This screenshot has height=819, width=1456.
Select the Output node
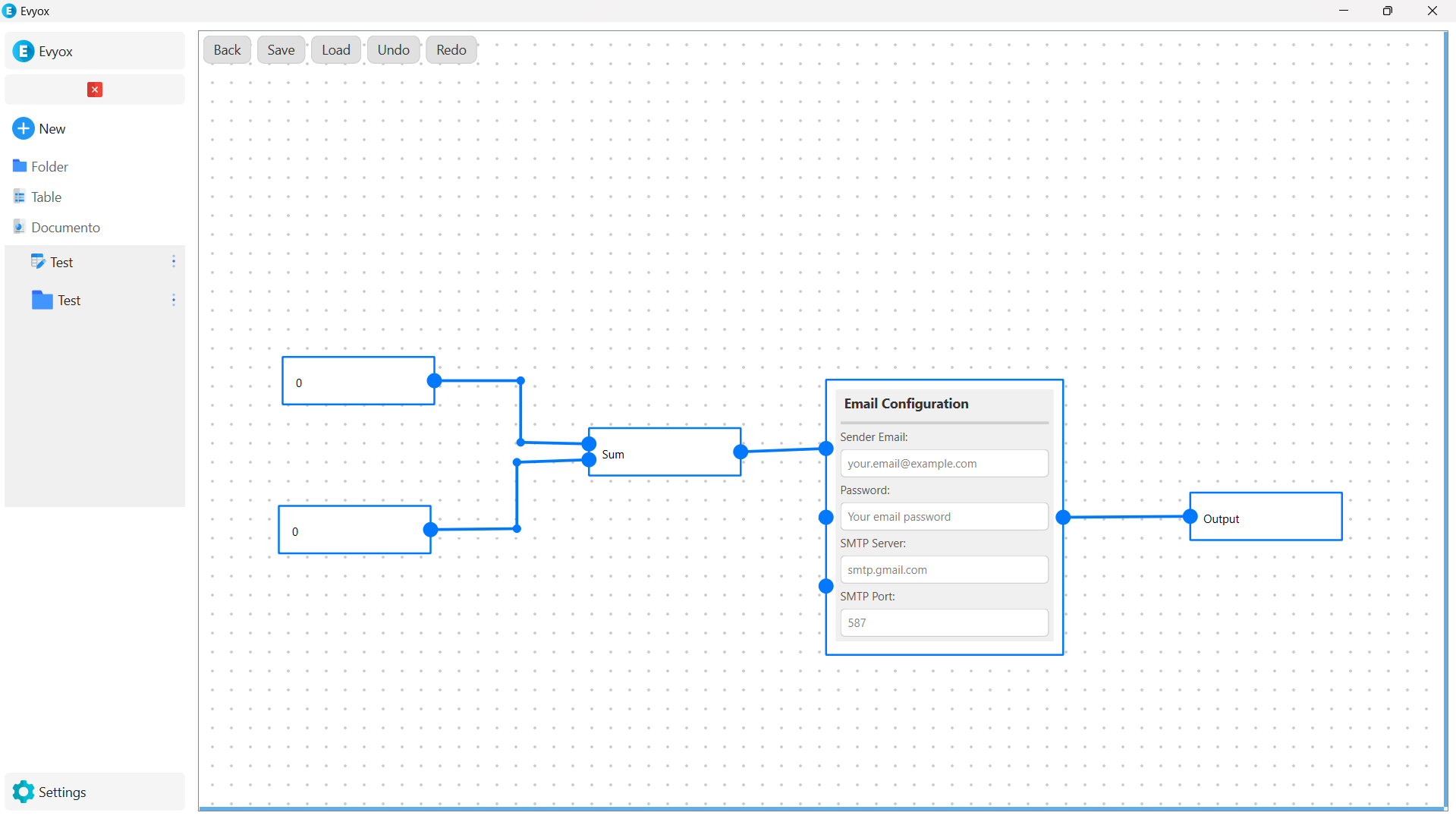(x=1266, y=517)
